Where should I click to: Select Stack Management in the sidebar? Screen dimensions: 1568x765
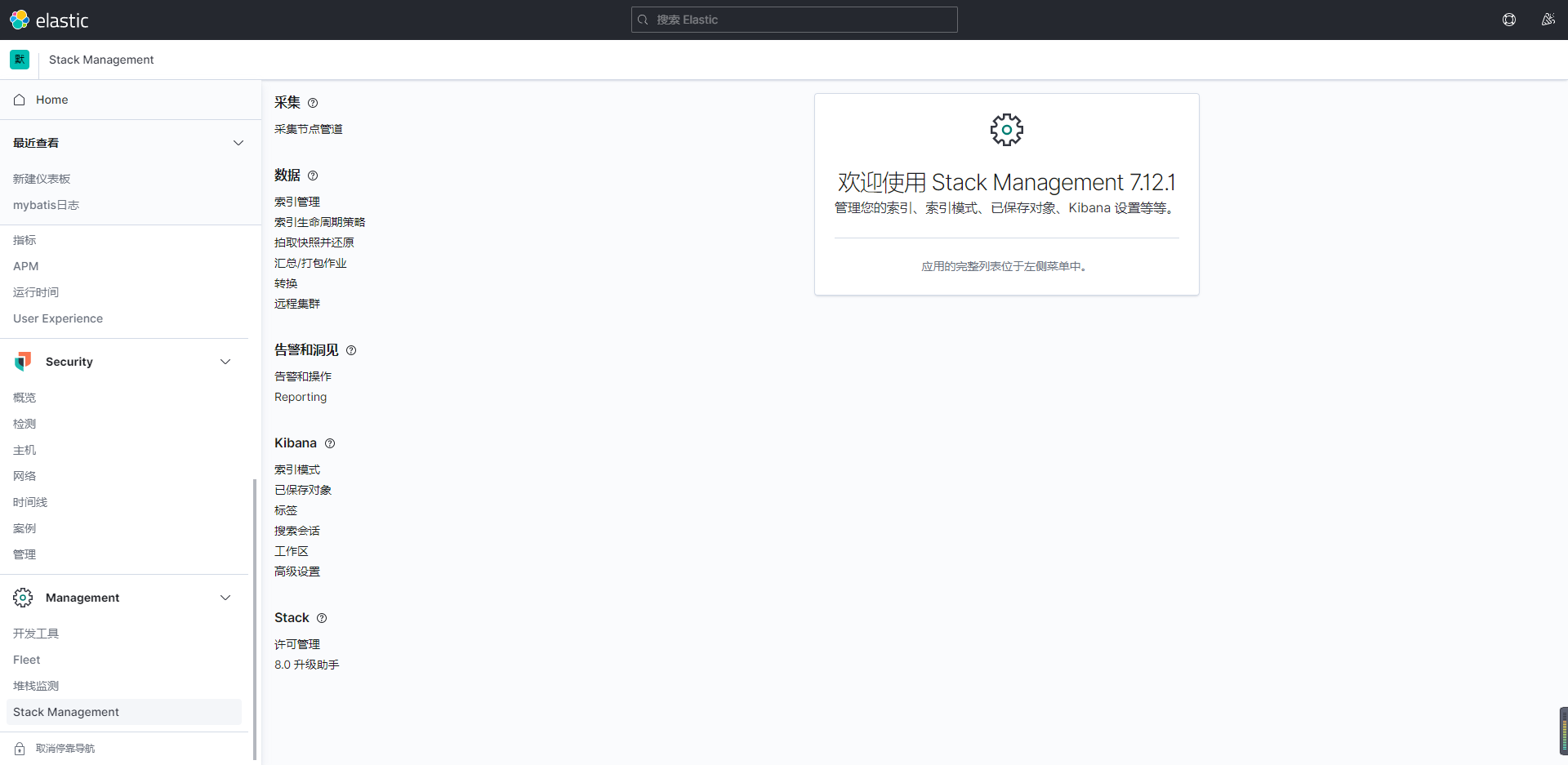[x=124, y=712]
